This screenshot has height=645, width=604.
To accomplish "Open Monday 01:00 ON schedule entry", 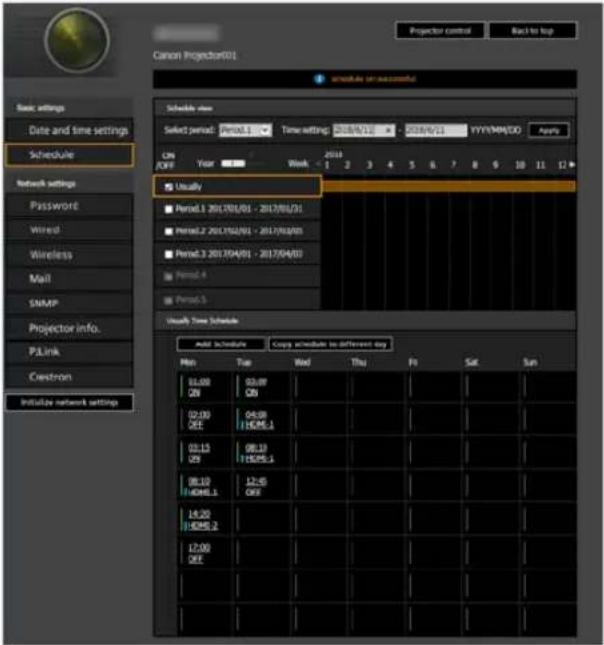I will pyautogui.click(x=199, y=387).
